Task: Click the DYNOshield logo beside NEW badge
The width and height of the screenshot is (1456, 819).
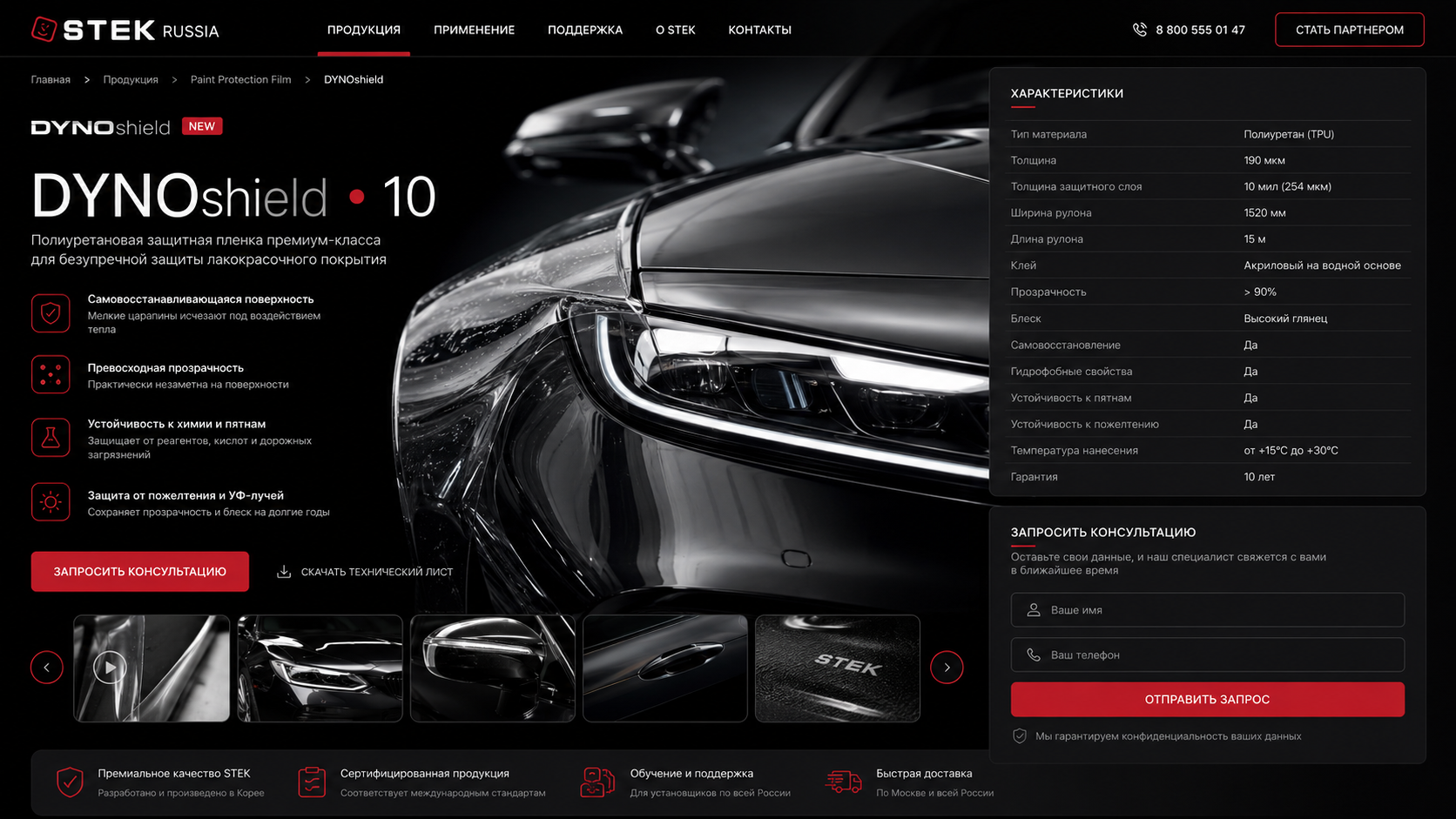Action: [x=101, y=128]
